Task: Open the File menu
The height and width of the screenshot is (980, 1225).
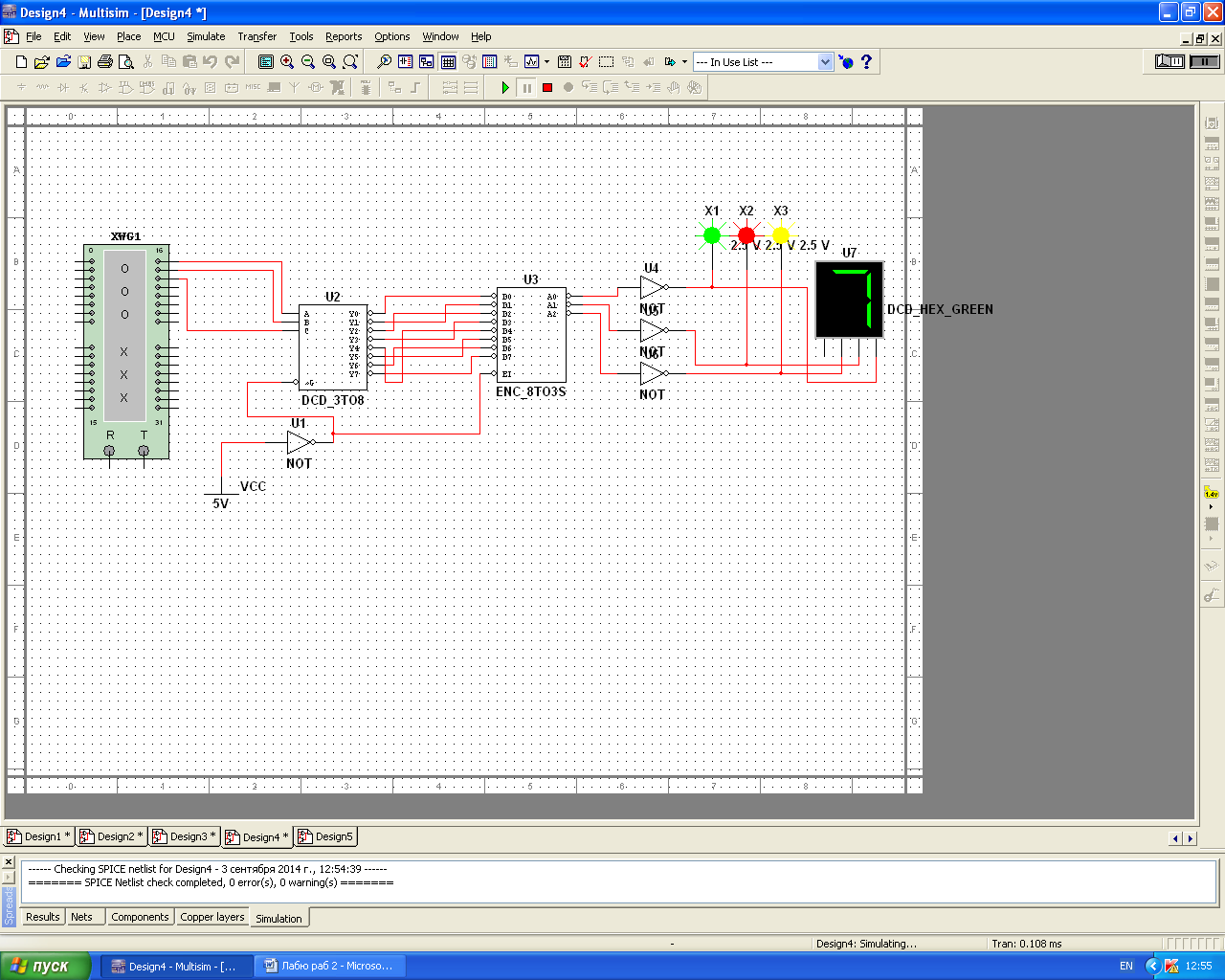Action: tap(33, 36)
